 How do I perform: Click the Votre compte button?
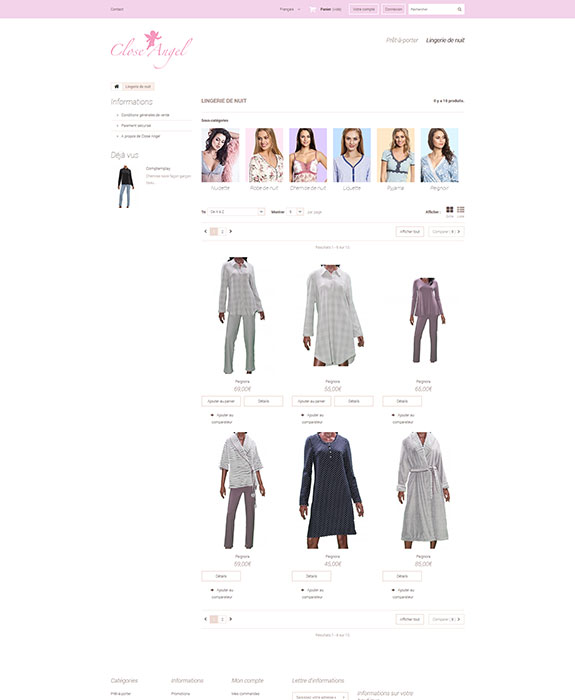tap(364, 9)
